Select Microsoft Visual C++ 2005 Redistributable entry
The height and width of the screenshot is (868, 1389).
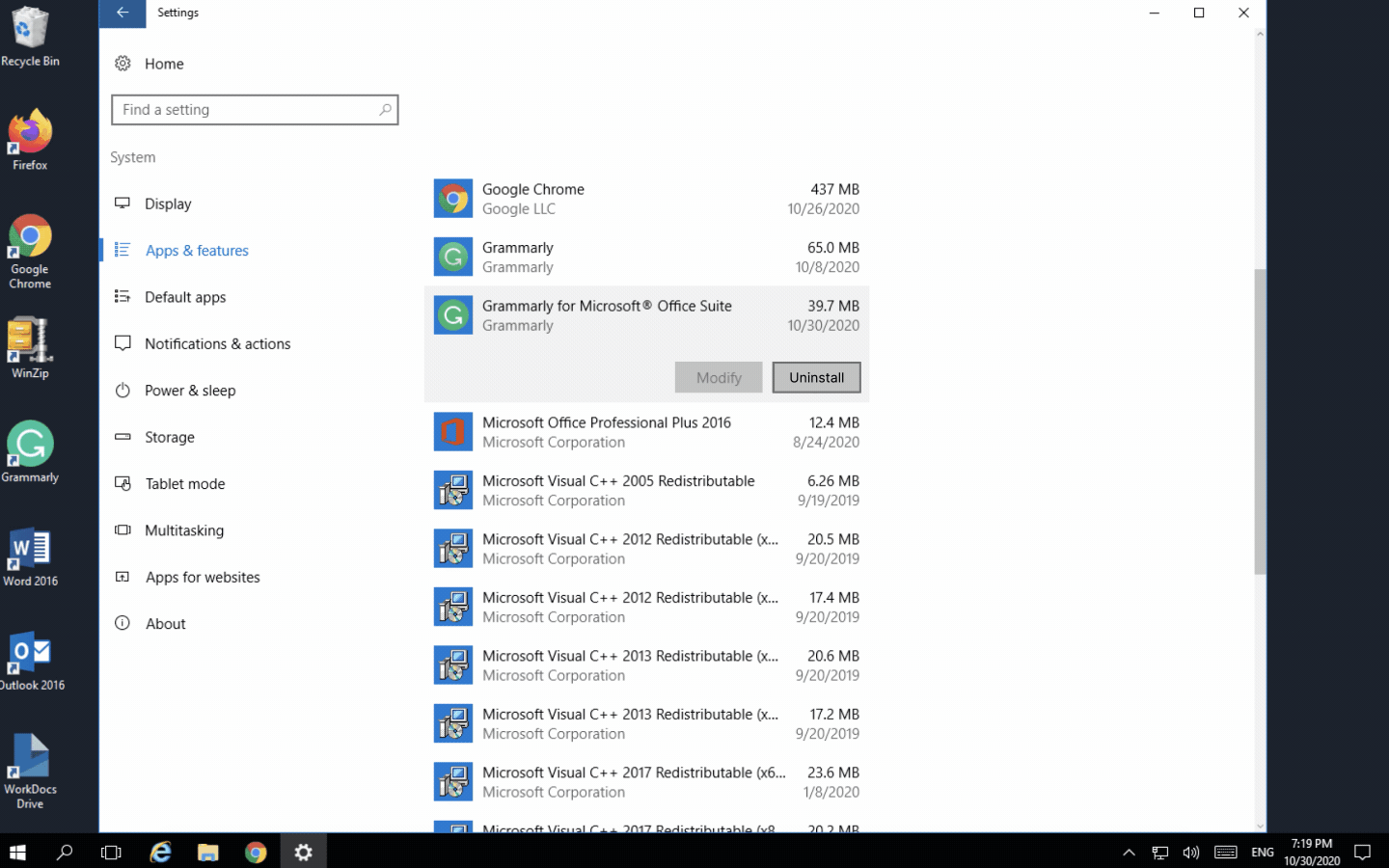646,490
